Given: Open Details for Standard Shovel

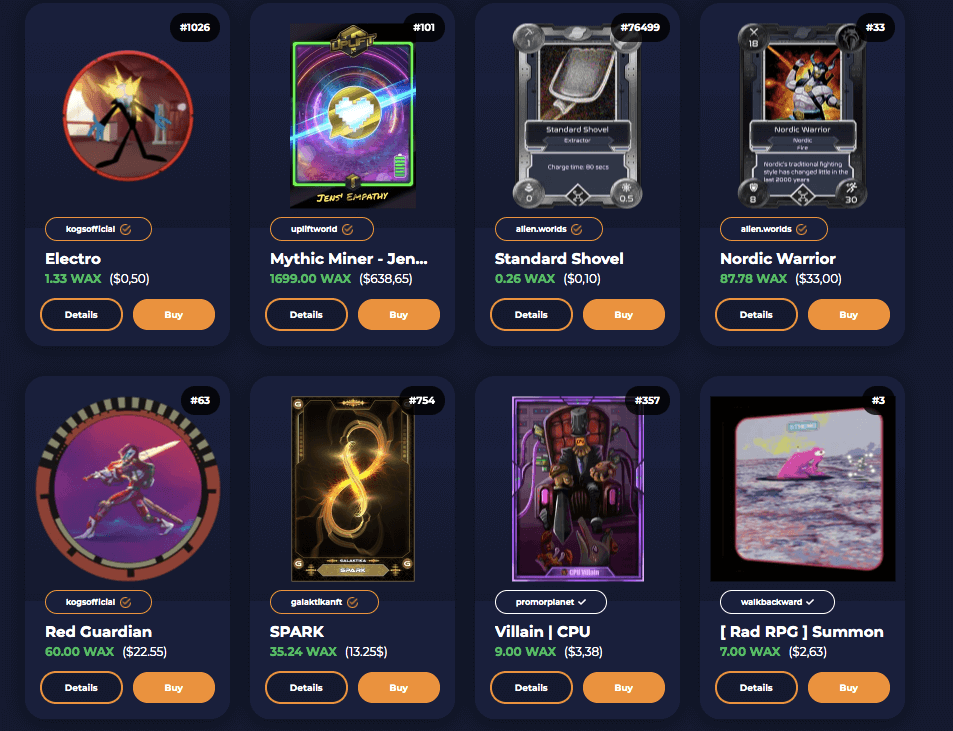Looking at the screenshot, I should [531, 315].
